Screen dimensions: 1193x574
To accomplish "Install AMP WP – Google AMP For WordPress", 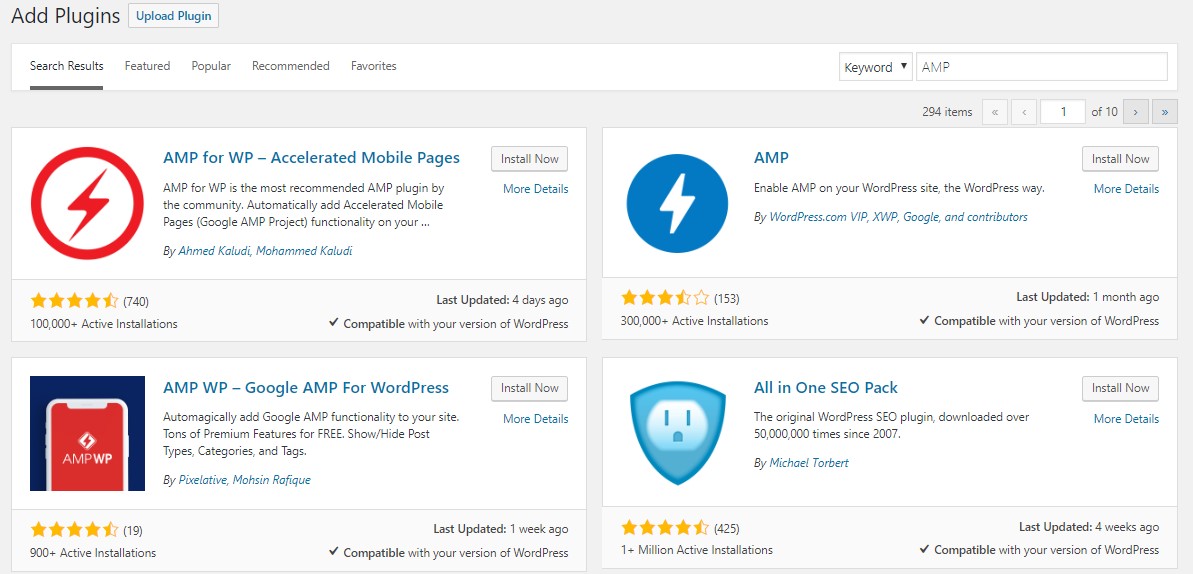I will pyautogui.click(x=530, y=387).
